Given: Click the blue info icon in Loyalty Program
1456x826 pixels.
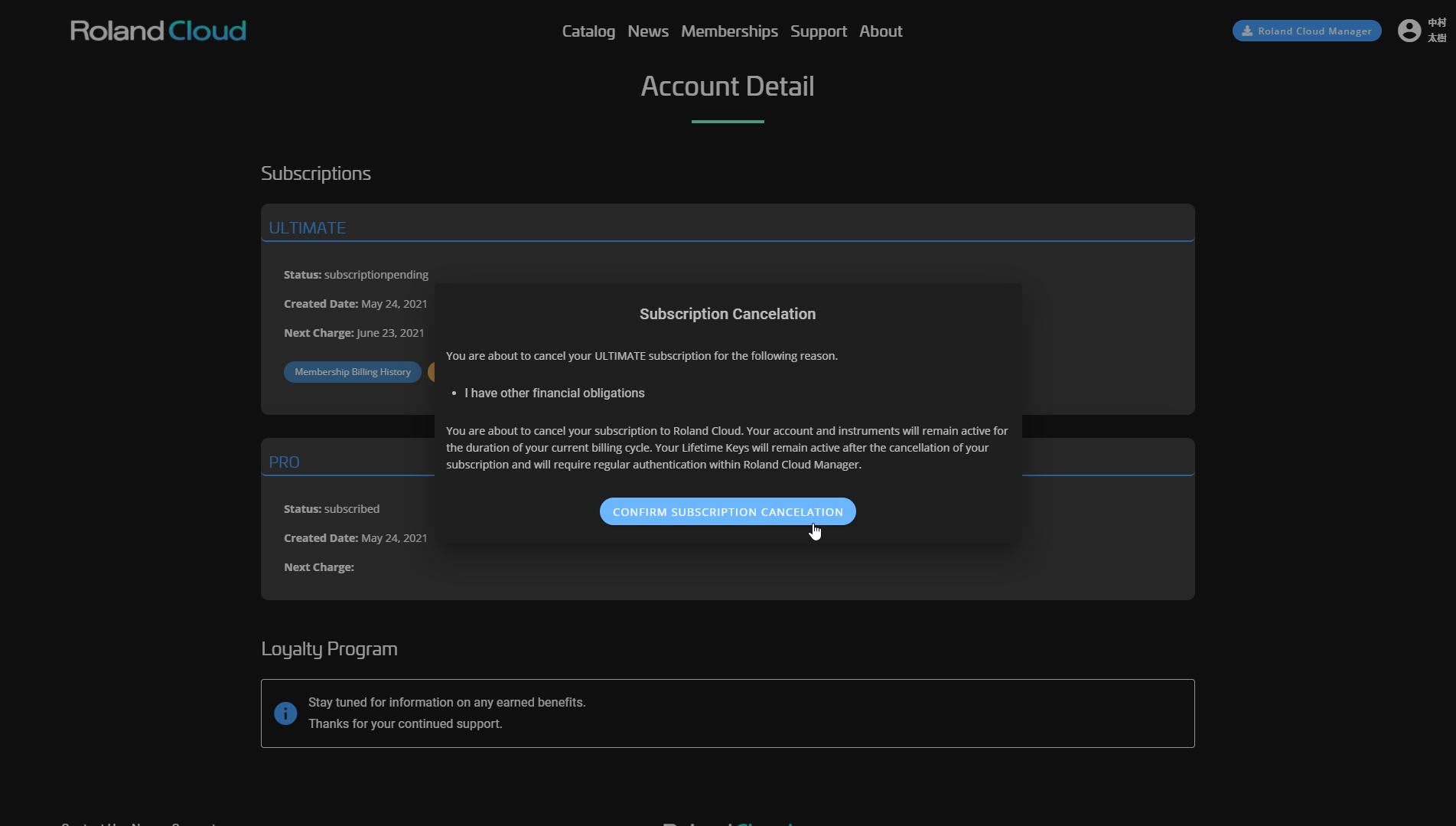Looking at the screenshot, I should point(285,713).
